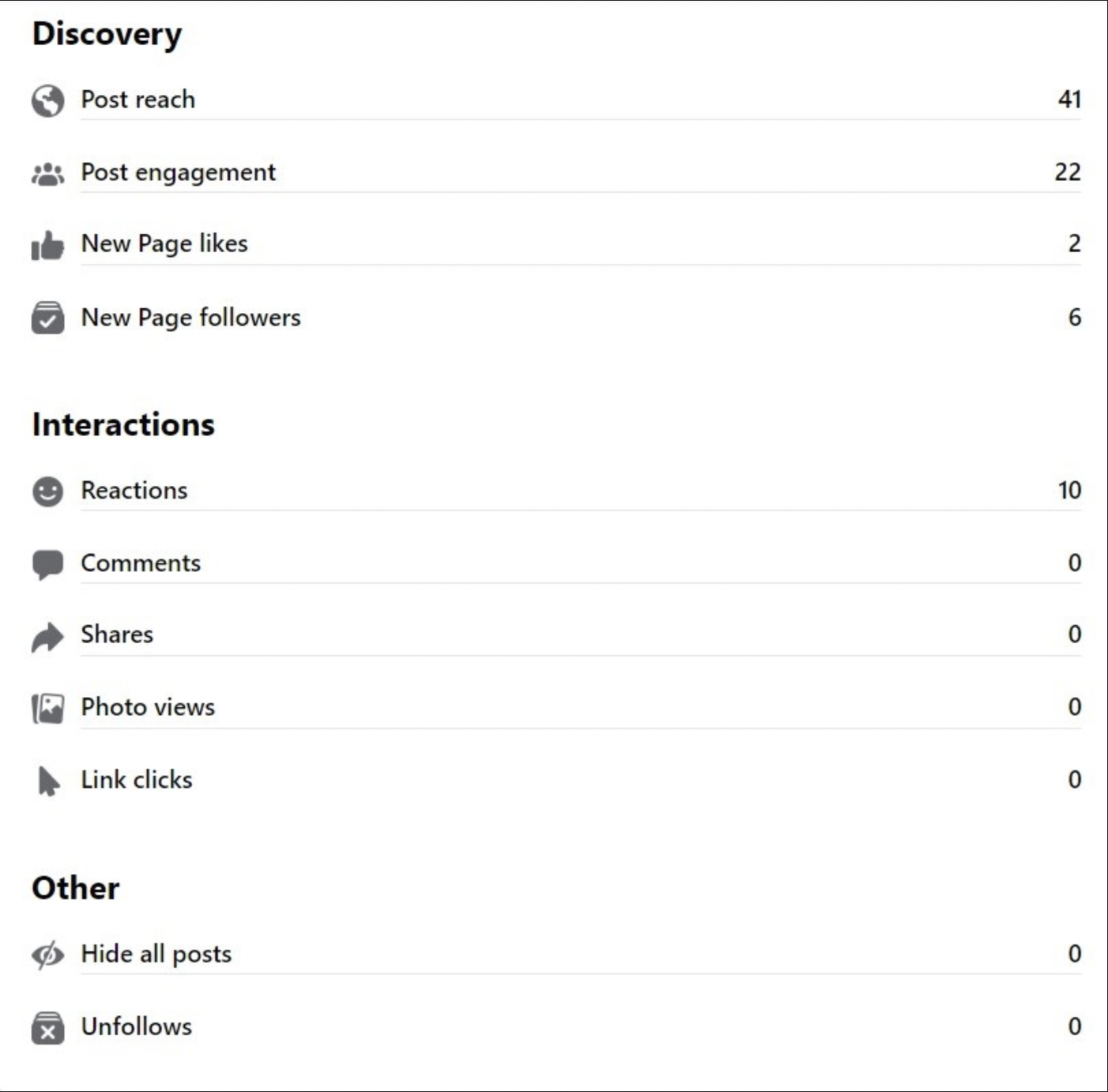1108x1092 pixels.
Task: Click the thumbs-up icon for New Page likes
Action: tap(47, 245)
